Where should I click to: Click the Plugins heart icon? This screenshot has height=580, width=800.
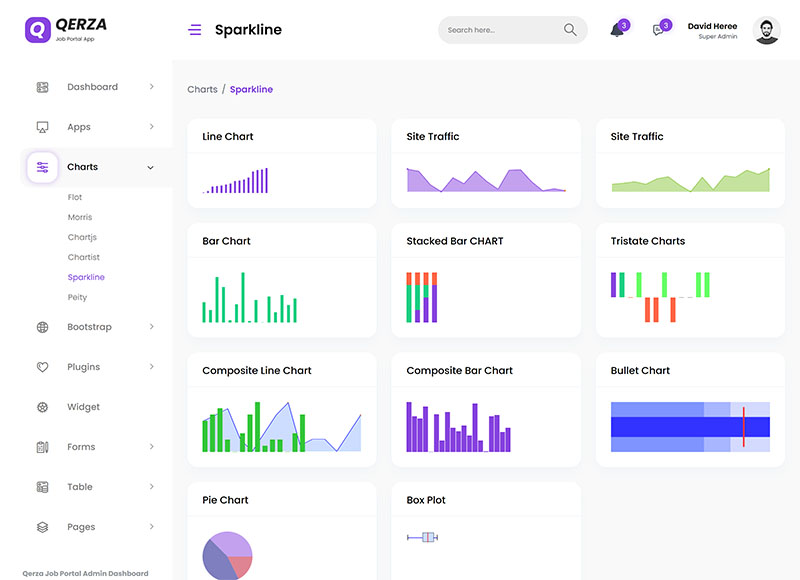42,367
